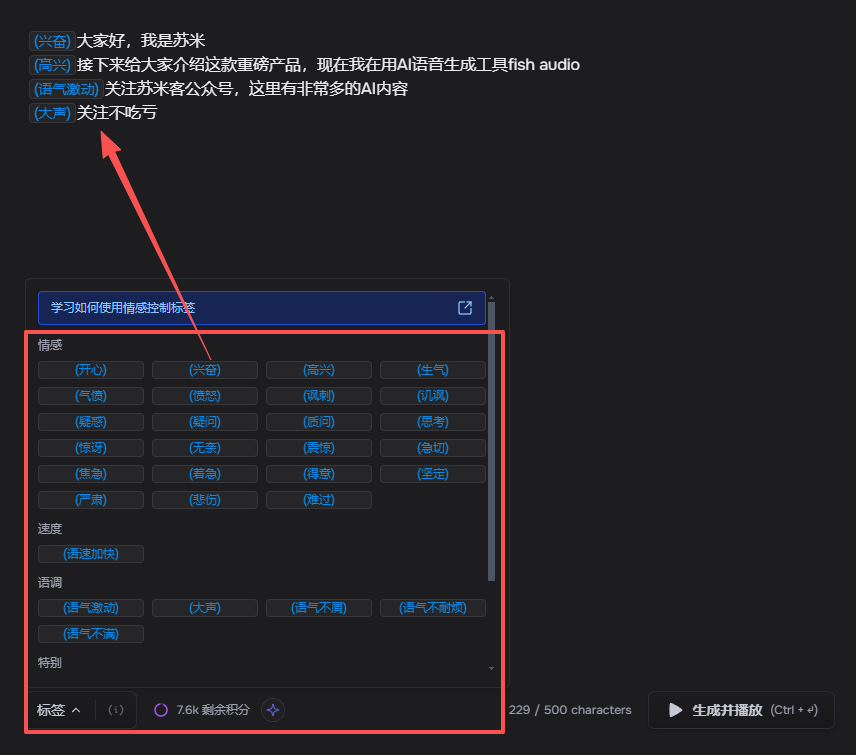Add the (悲伤) emotion tag
The image size is (856, 755).
click(205, 500)
